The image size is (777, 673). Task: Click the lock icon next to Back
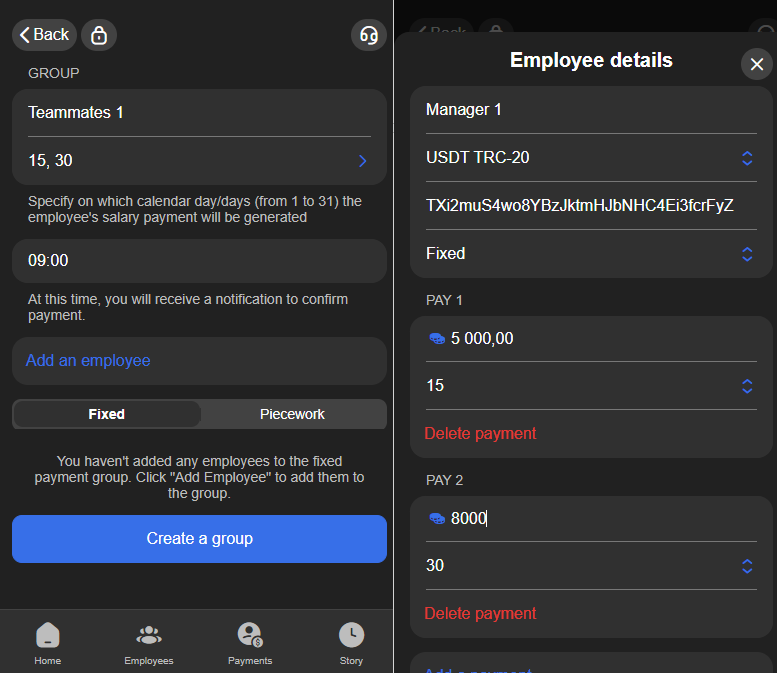coord(99,35)
